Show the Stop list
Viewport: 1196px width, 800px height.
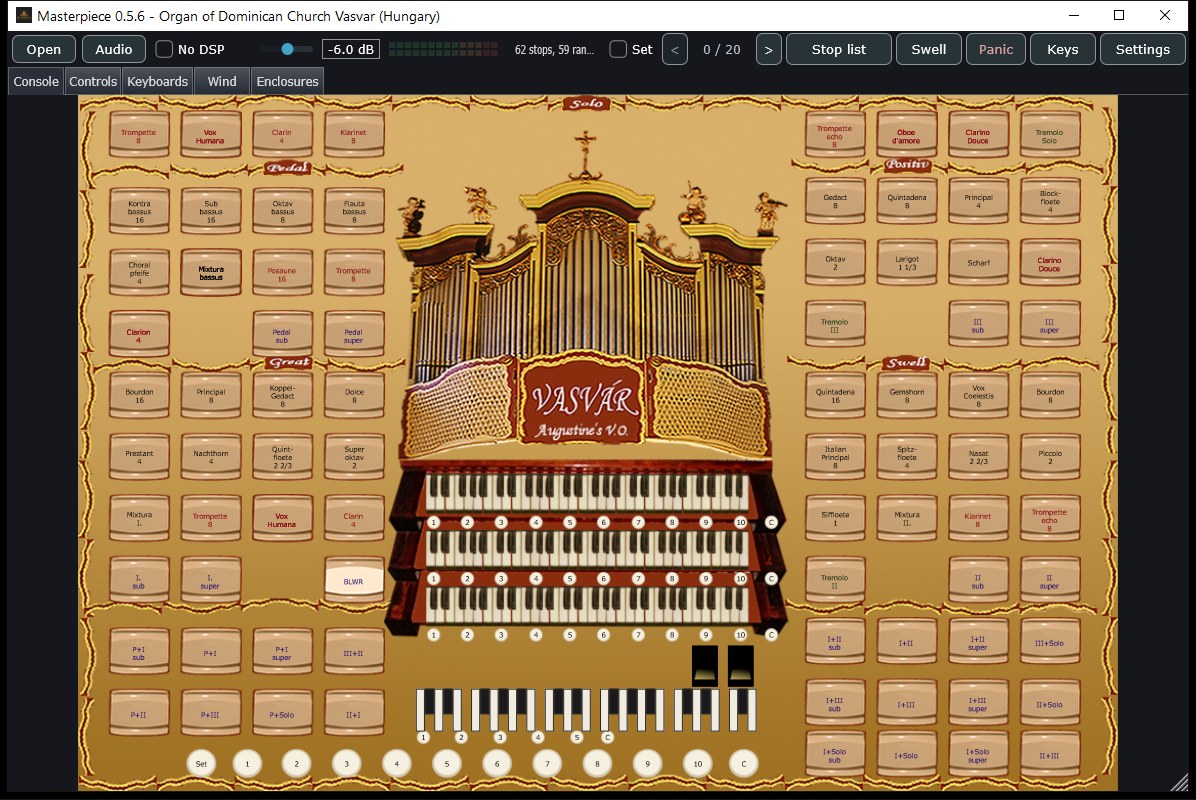[838, 50]
